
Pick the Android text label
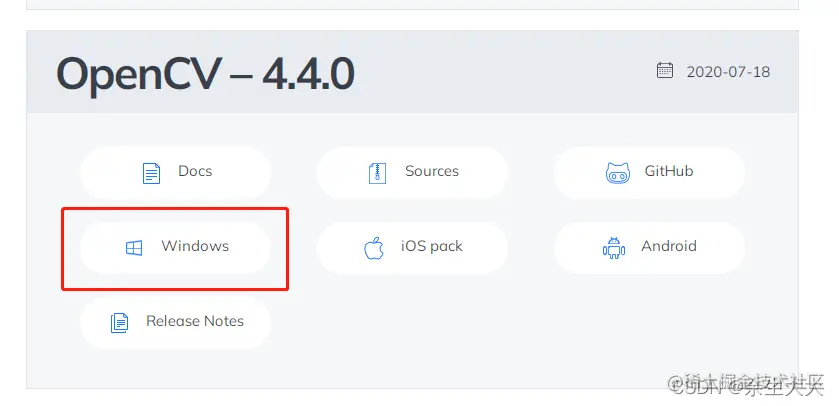669,246
